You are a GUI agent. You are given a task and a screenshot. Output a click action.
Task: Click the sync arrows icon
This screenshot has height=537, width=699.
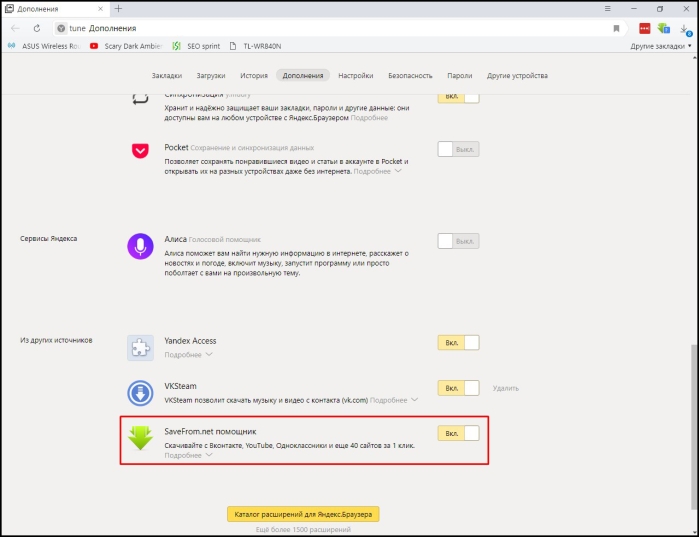(140, 98)
